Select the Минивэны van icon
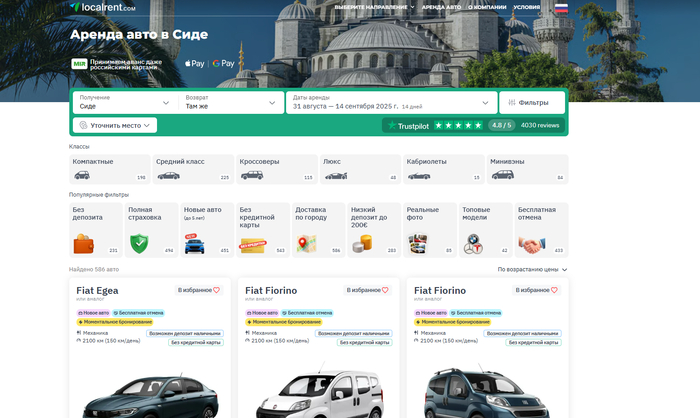Screen dimensions: 700x418 pyautogui.click(x=503, y=175)
